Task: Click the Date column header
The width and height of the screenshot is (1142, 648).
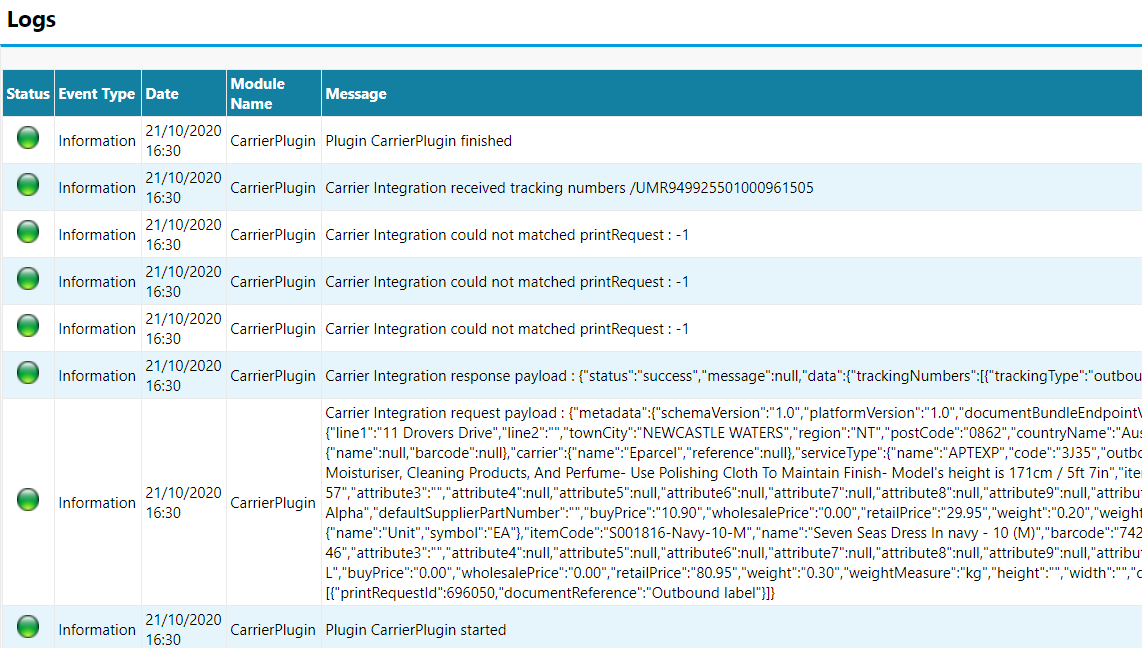Action: coord(162,94)
